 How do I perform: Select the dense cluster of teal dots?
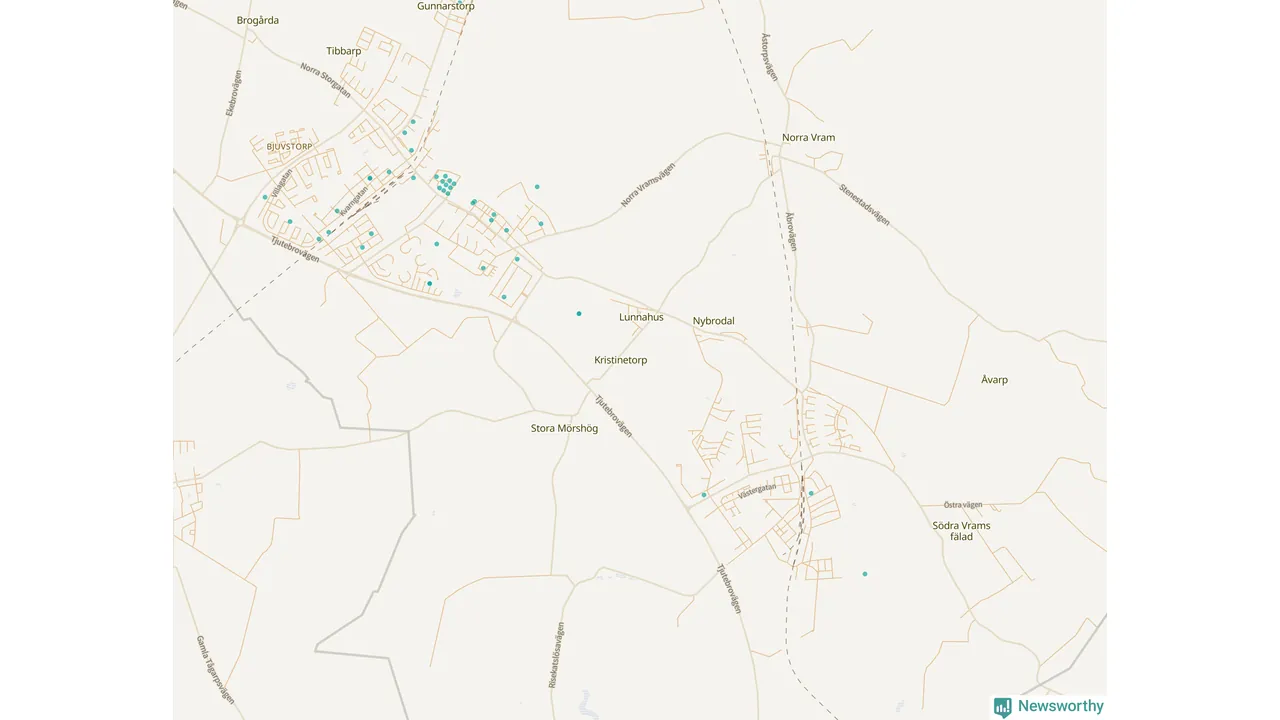coord(446,184)
